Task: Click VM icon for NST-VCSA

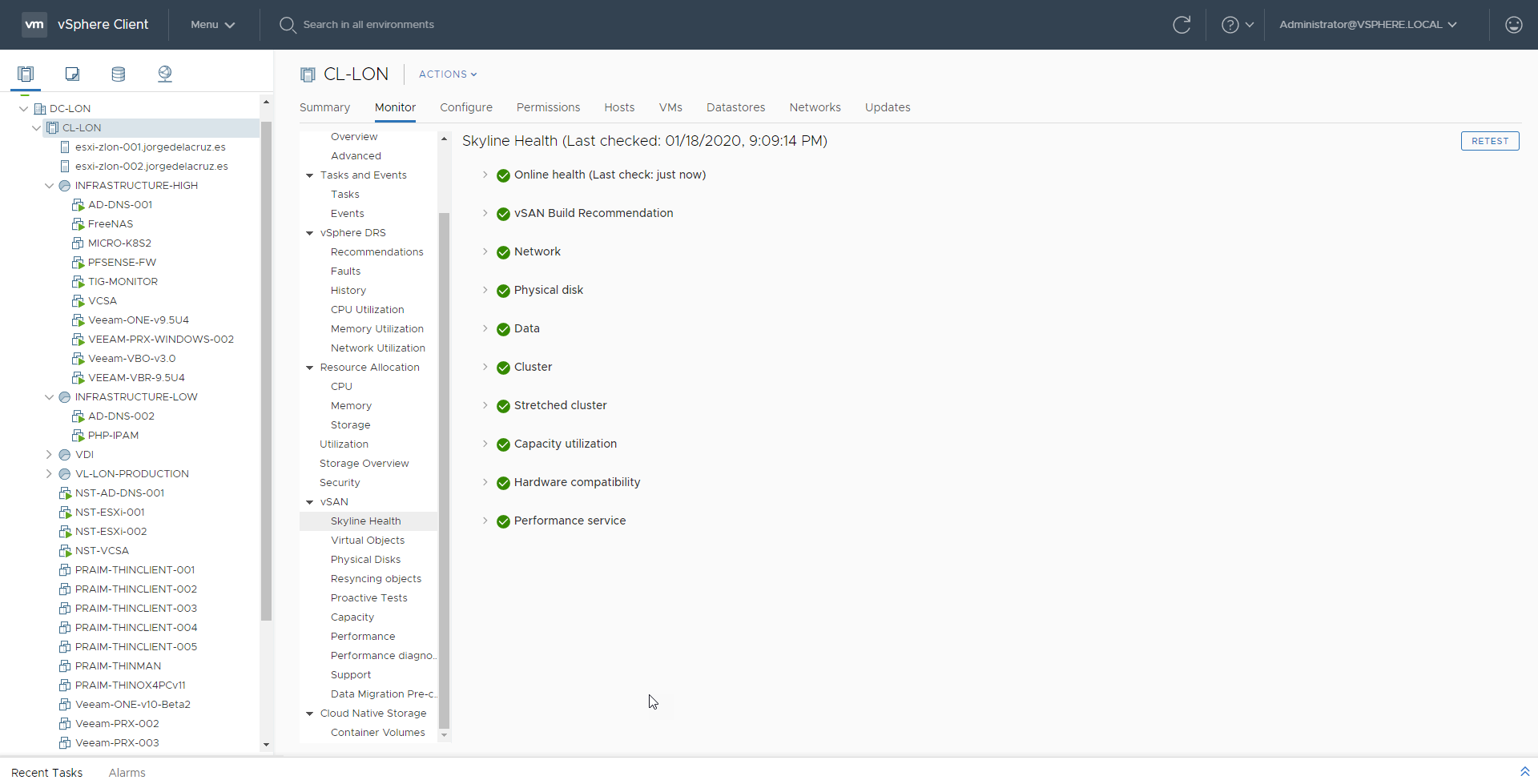Action: tap(65, 551)
